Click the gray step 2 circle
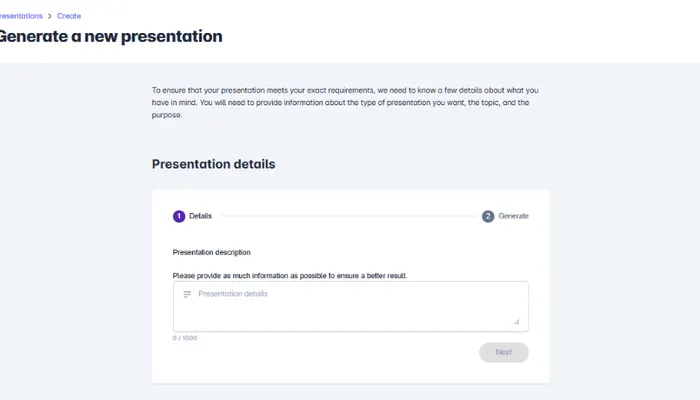 488,216
